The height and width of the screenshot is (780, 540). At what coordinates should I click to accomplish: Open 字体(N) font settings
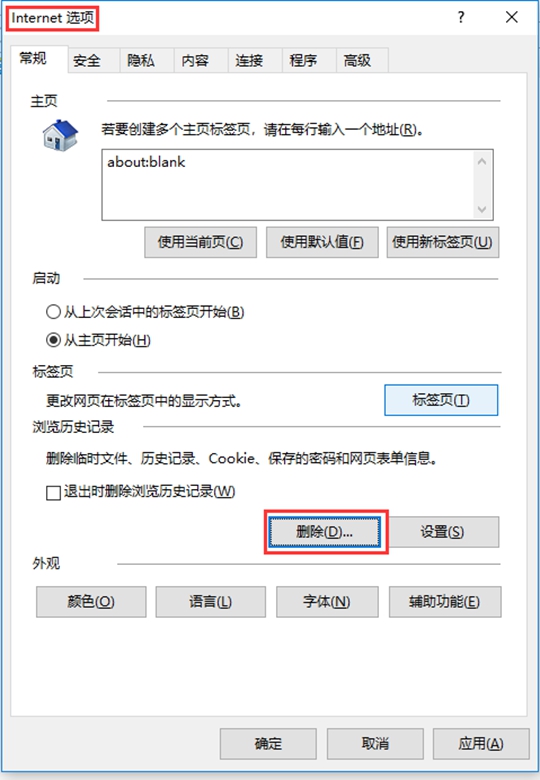(x=327, y=602)
